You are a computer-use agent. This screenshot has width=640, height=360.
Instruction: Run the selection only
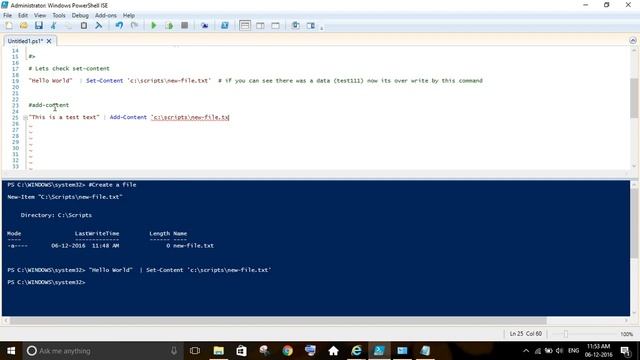click(169, 26)
